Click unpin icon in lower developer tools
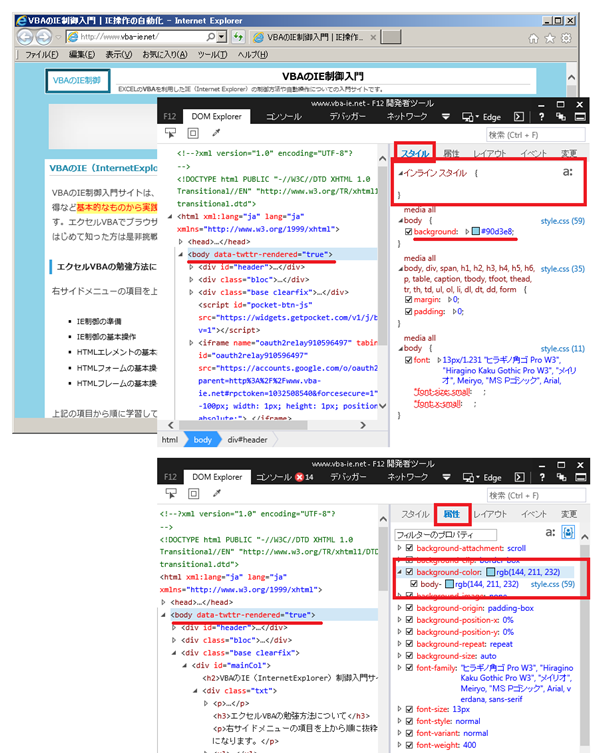The width and height of the screenshot is (600, 753). pos(561,477)
